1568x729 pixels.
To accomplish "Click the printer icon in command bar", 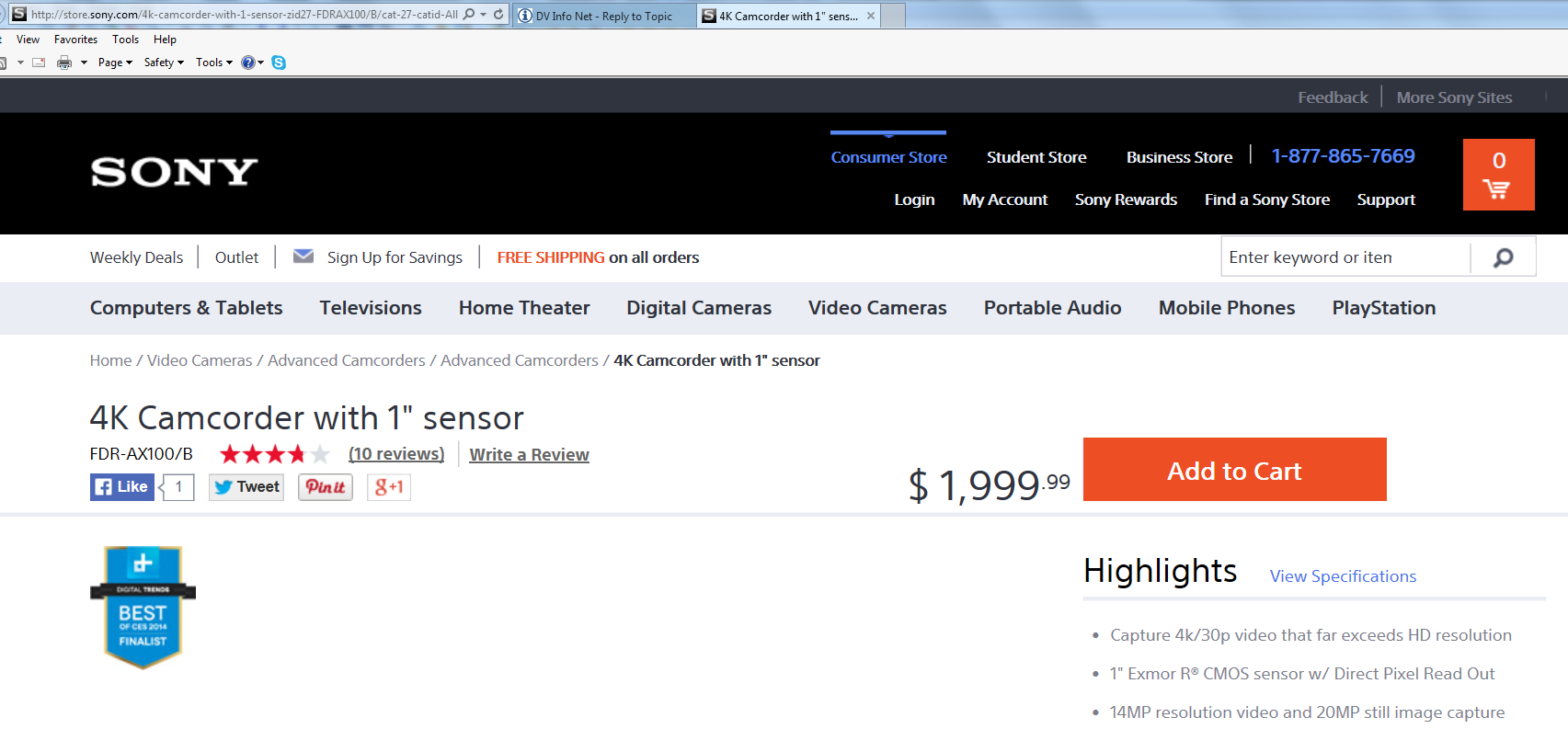I will click(64, 63).
